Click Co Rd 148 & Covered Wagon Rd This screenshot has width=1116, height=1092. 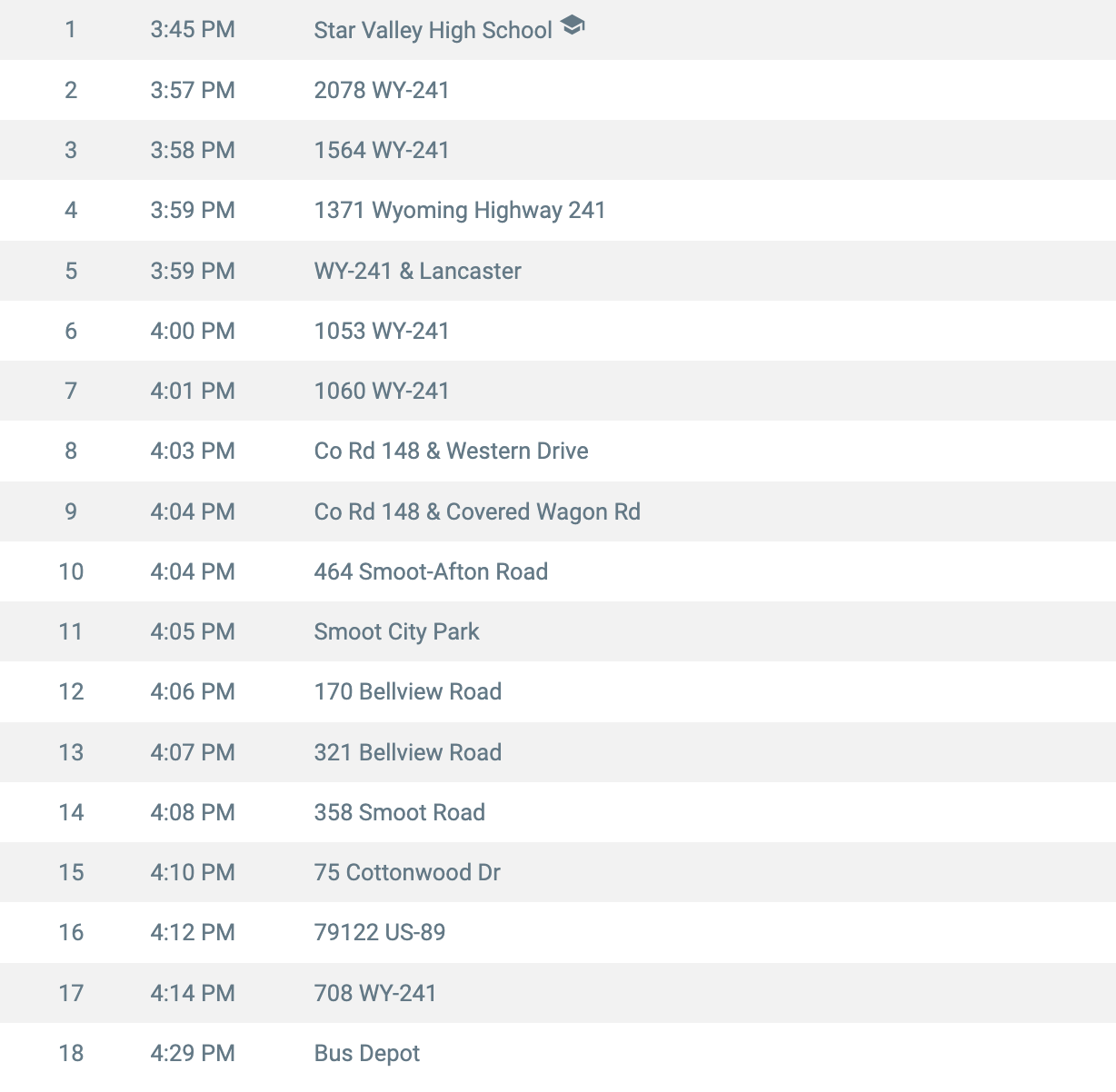477,511
